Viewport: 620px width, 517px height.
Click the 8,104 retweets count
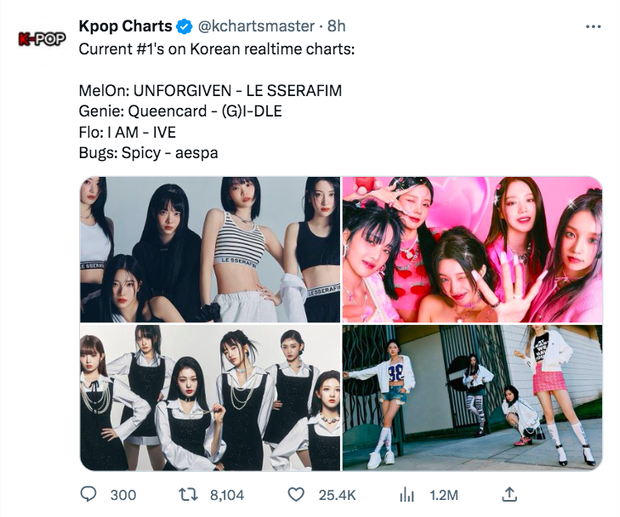228,494
